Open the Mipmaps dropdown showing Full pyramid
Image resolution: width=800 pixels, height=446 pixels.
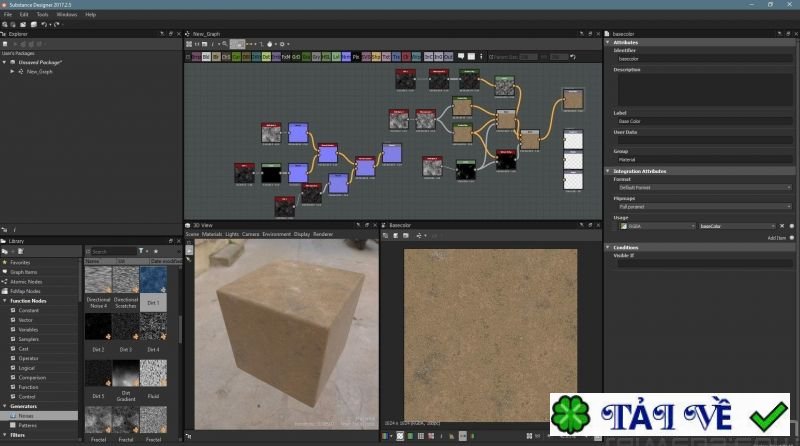700,206
